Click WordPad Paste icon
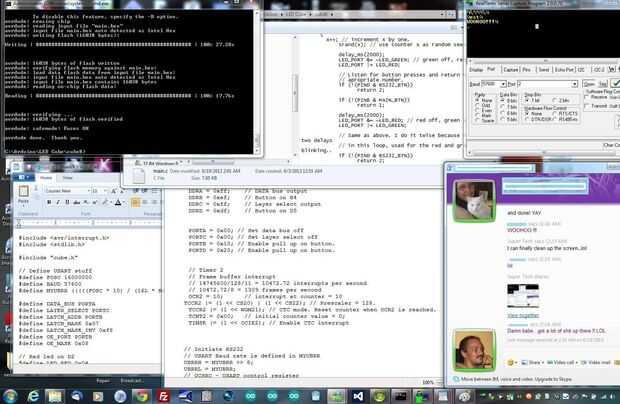The height and width of the screenshot is (404, 620). click(x=24, y=191)
